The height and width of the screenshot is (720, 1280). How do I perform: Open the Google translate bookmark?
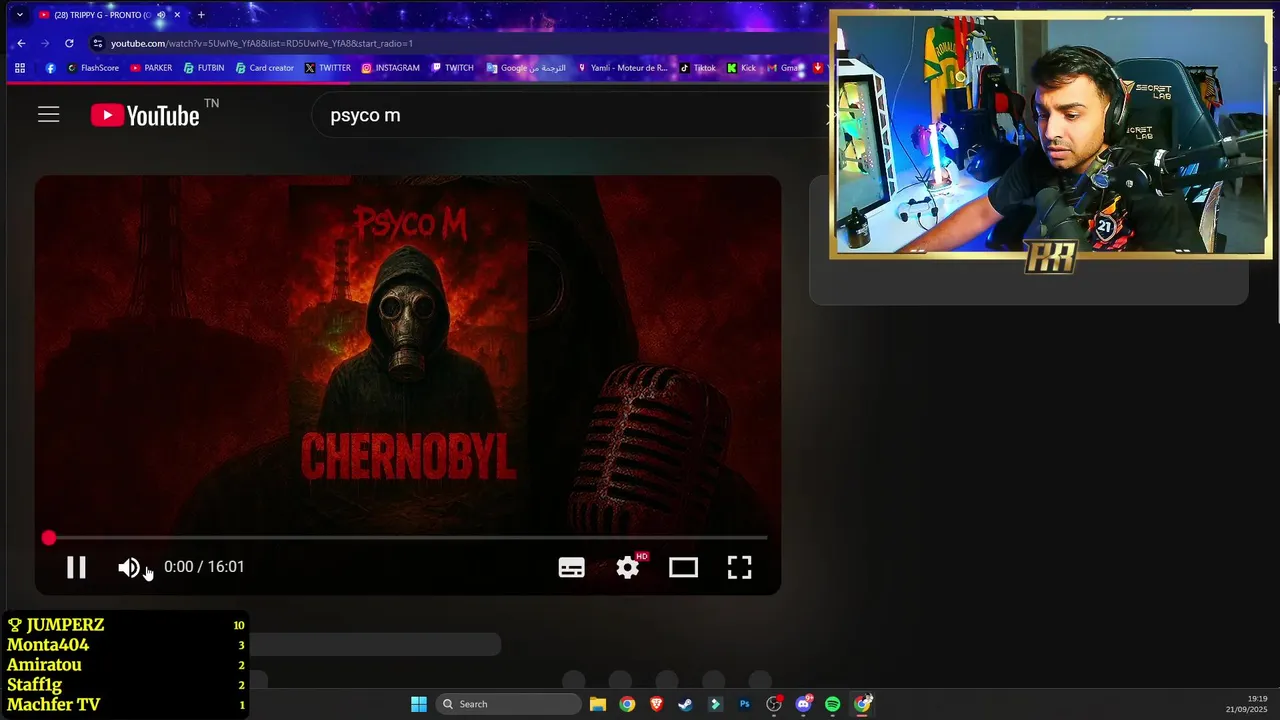pos(526,68)
